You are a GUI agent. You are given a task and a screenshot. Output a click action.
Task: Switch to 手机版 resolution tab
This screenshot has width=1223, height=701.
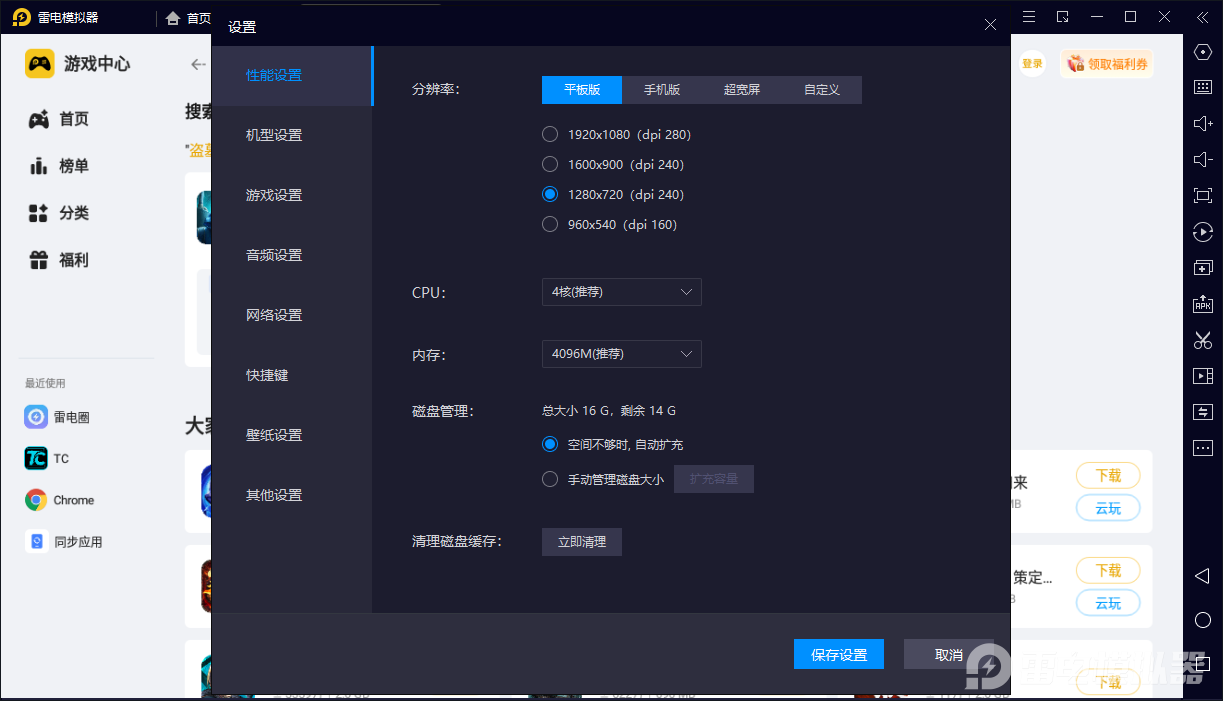(662, 90)
